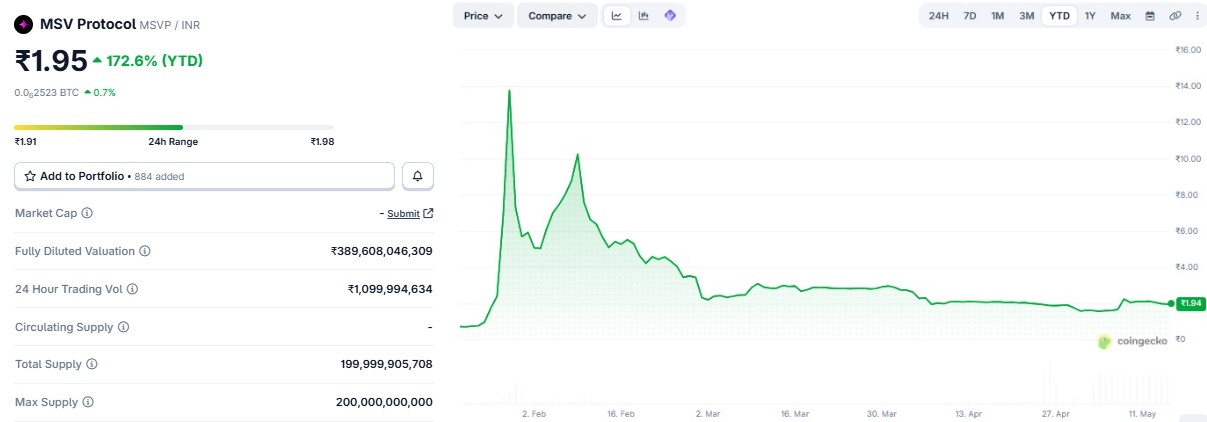This screenshot has width=1207, height=422.
Task: Click the volume bars area near 27. Apr
Action: (1053, 384)
